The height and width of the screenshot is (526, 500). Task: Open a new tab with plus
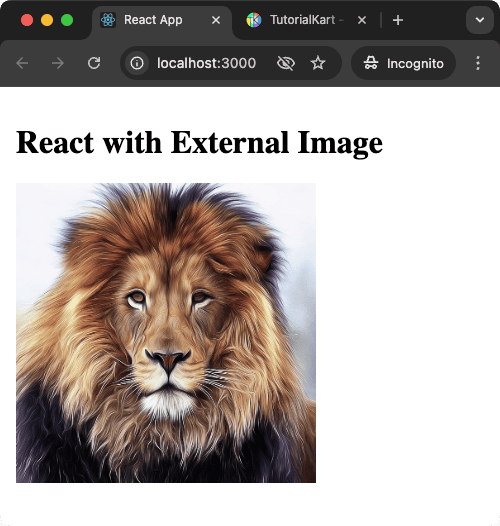coord(398,20)
